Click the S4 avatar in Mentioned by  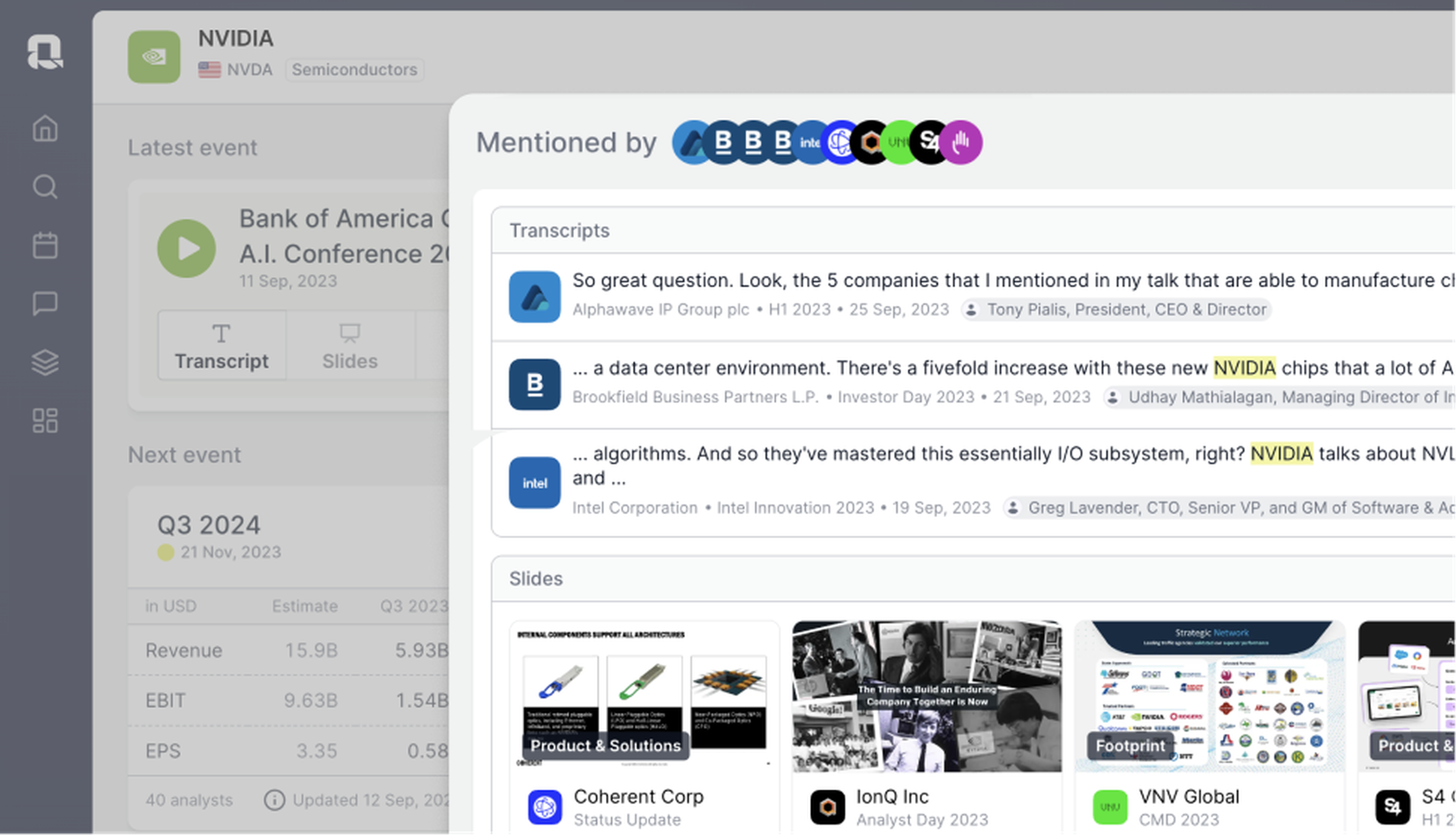click(x=928, y=142)
